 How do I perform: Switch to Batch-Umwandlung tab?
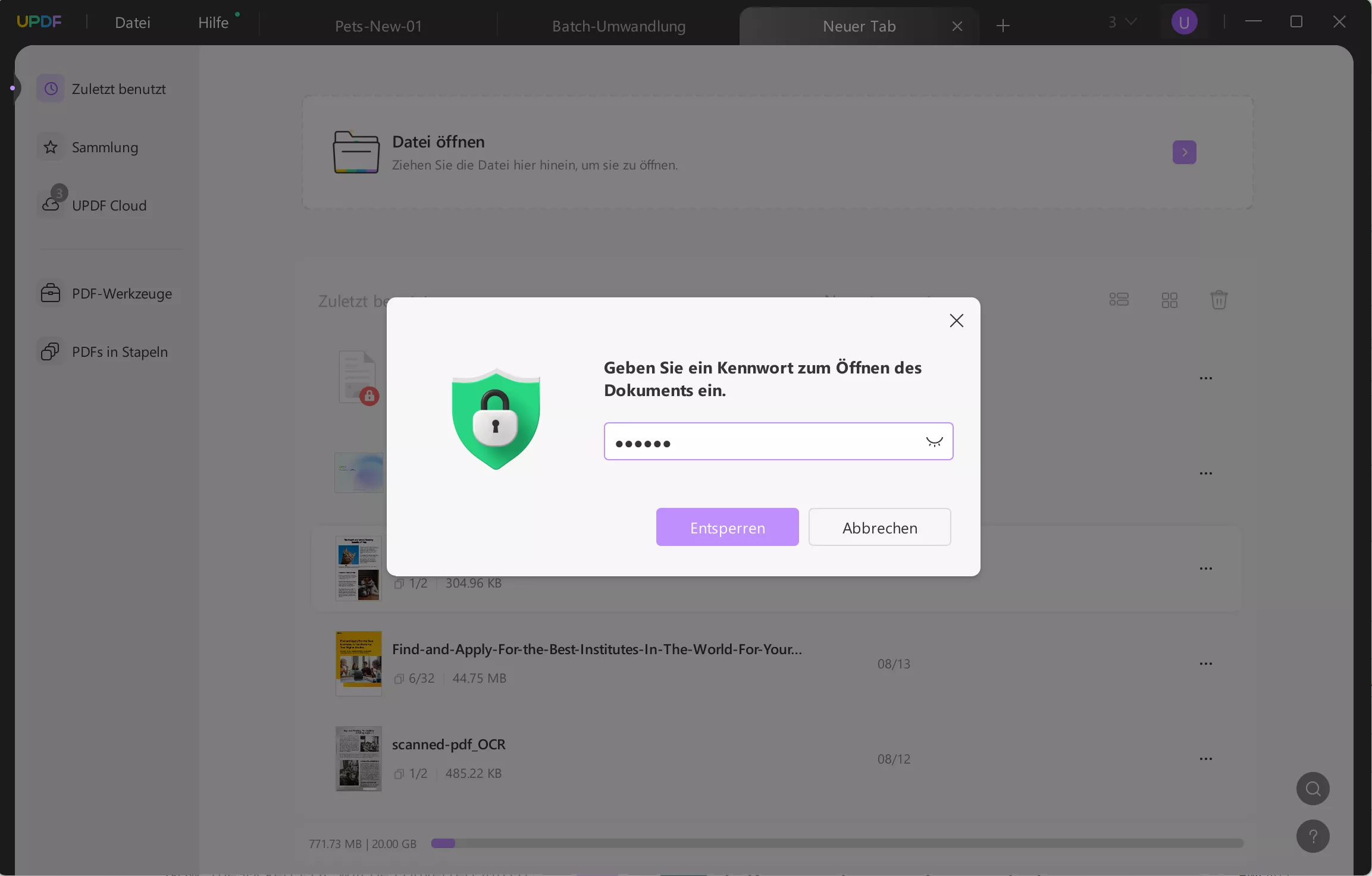point(618,26)
